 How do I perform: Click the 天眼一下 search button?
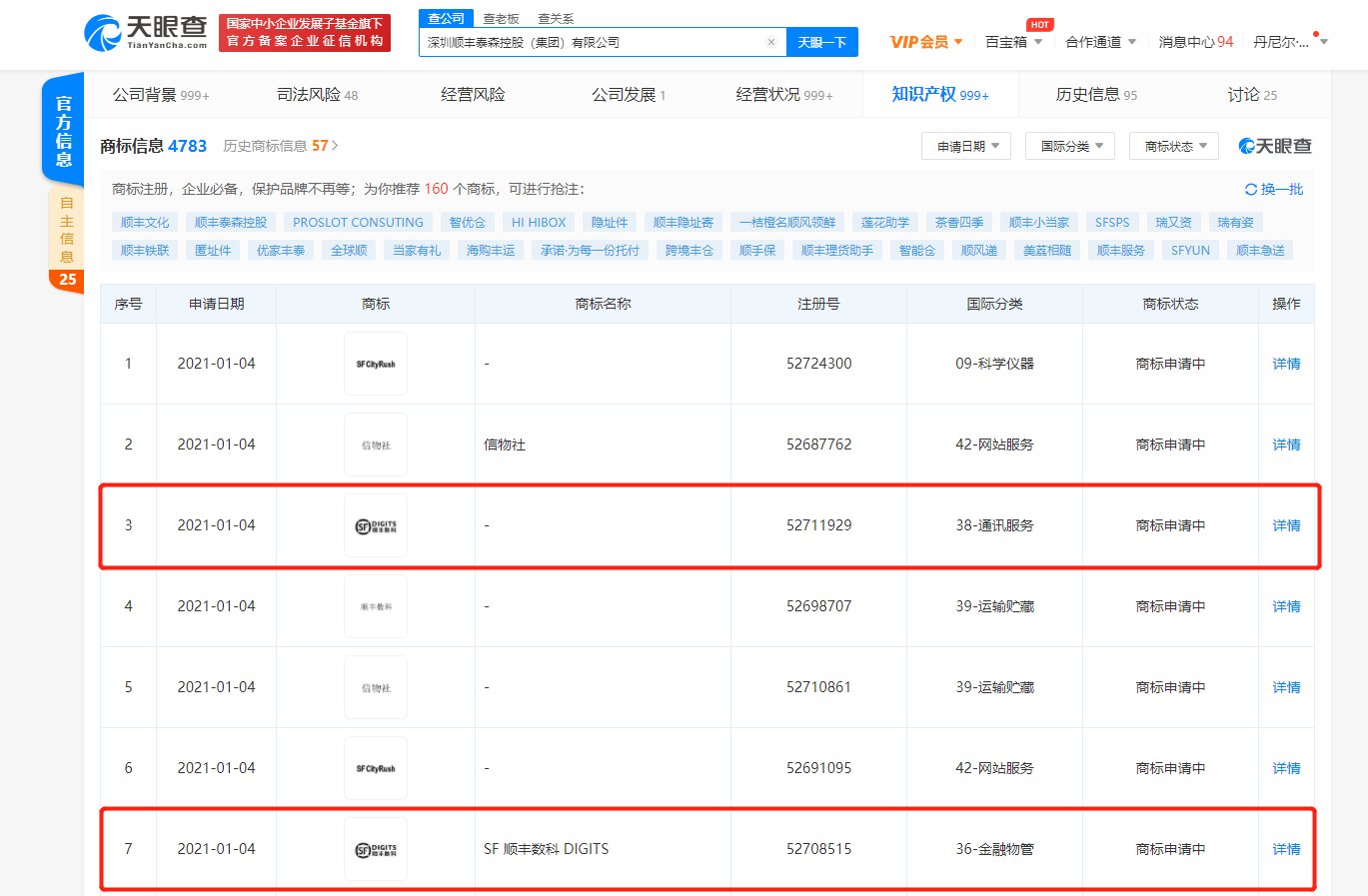(822, 42)
